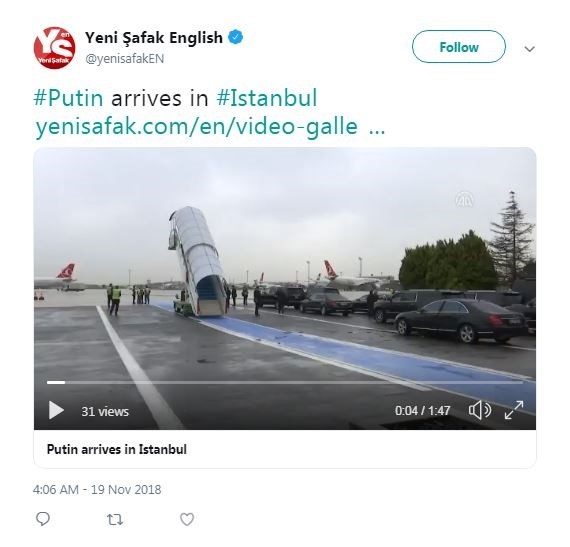Click the Yeni Şafak profile avatar
570x547 pixels.
point(54,48)
